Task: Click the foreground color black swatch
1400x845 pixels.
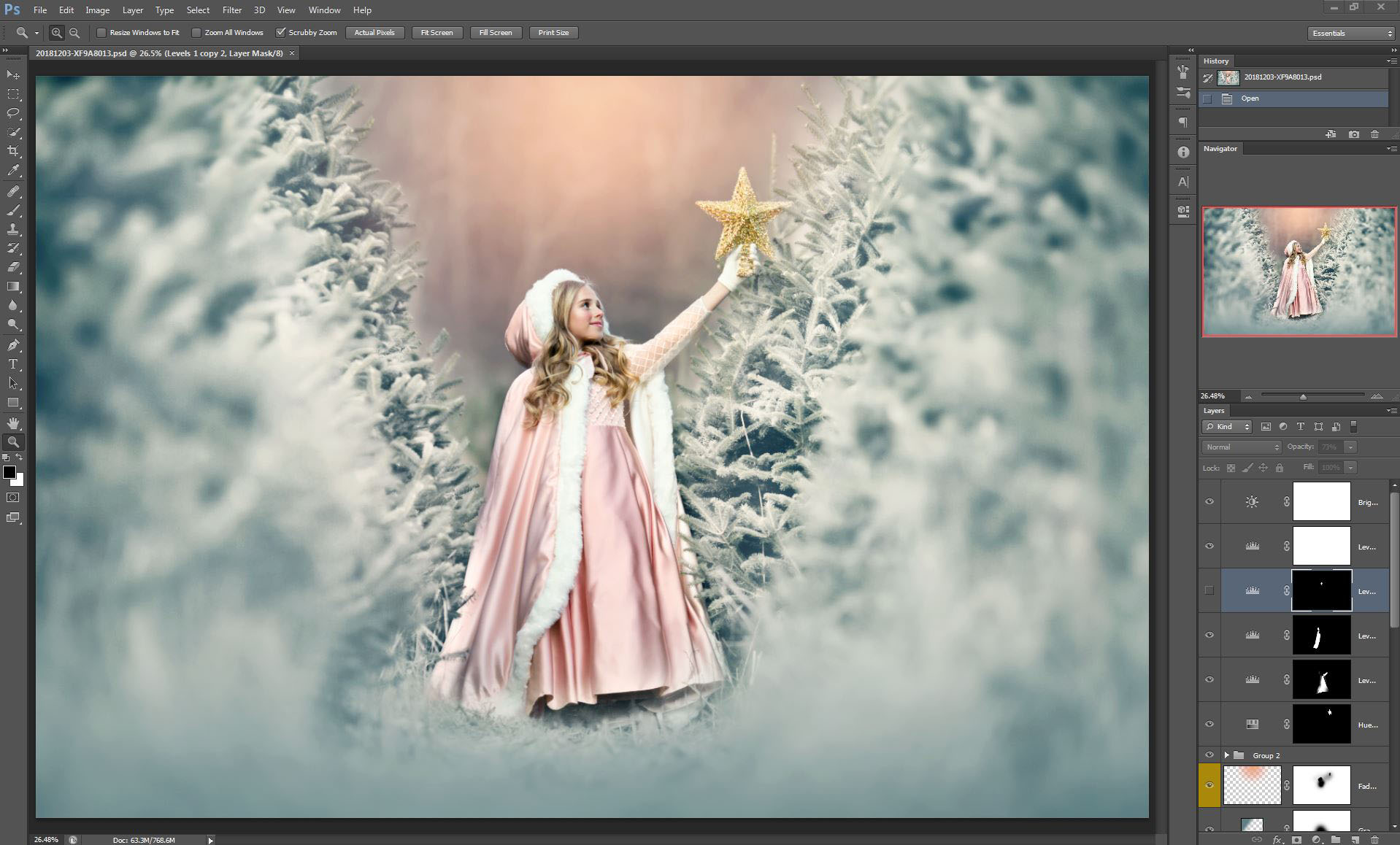Action: click(9, 472)
